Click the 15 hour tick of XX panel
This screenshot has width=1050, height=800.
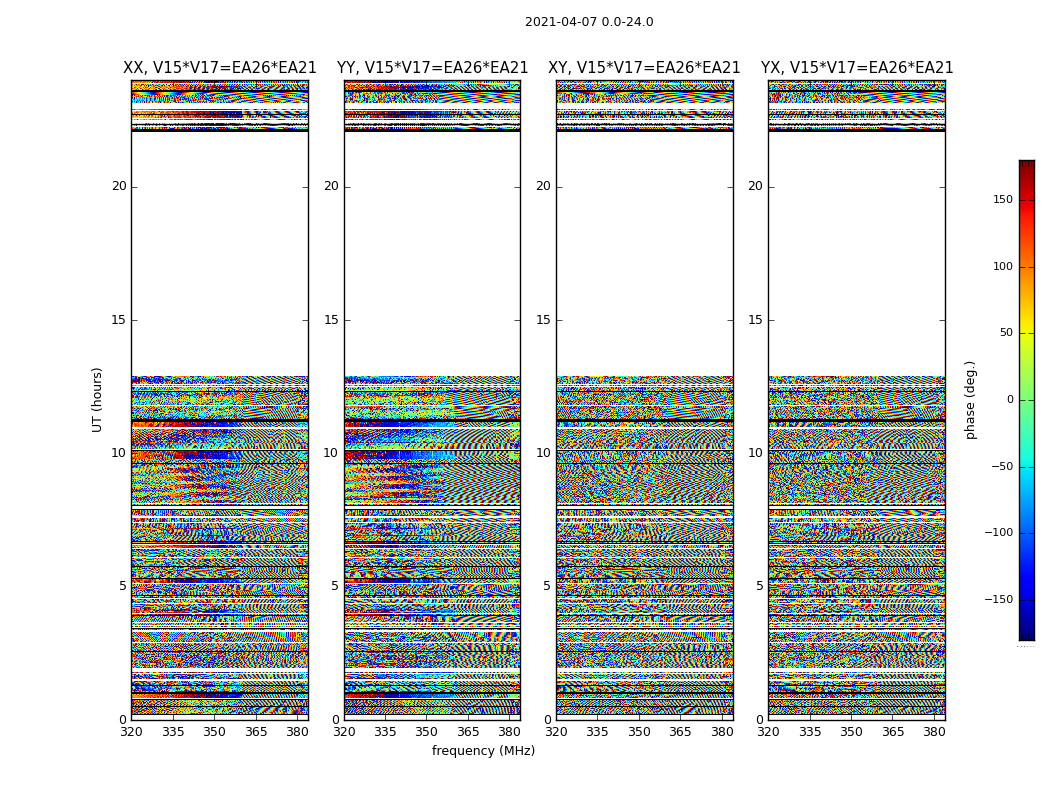119,320
